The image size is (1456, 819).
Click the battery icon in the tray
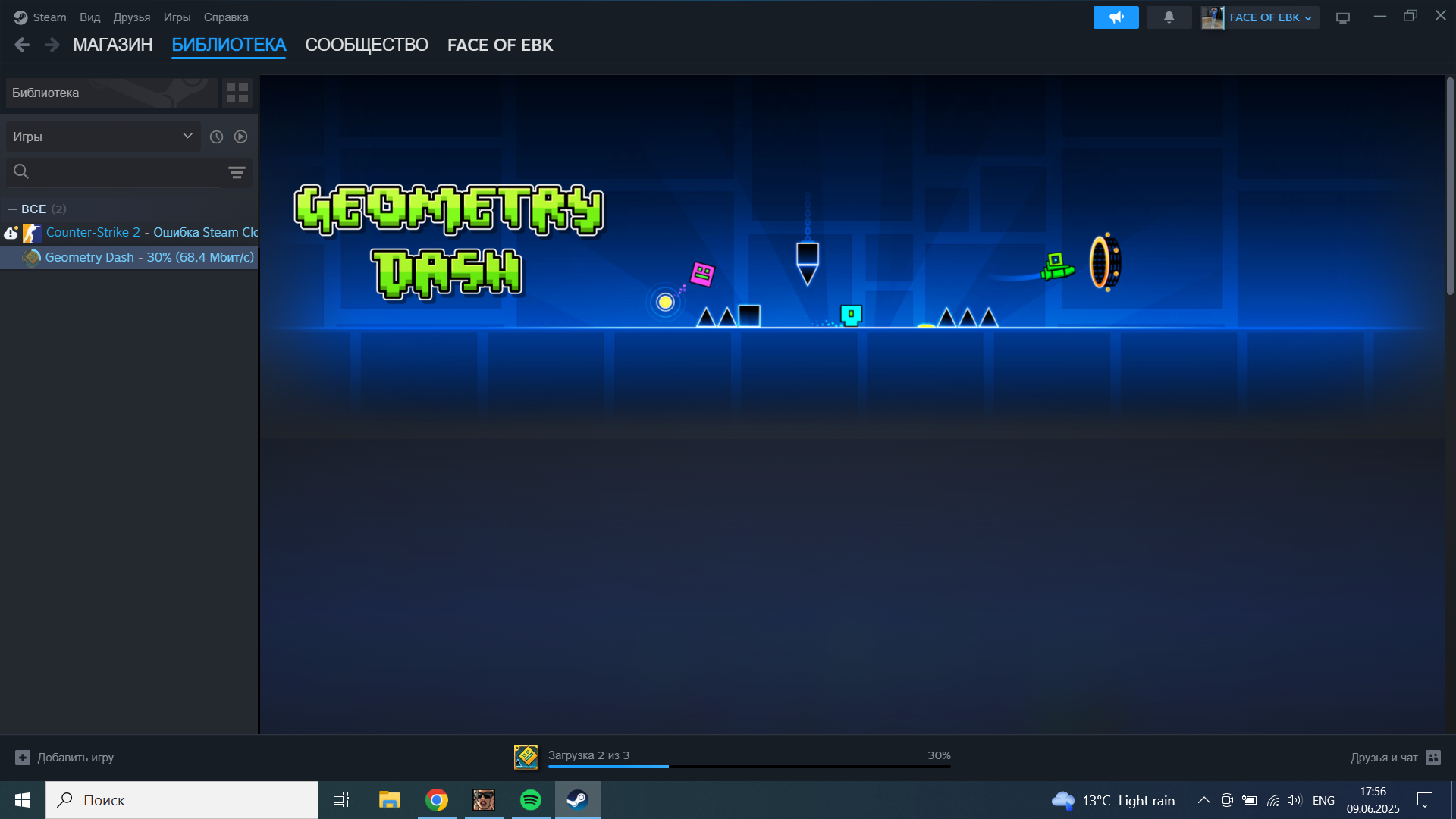[x=1250, y=800]
